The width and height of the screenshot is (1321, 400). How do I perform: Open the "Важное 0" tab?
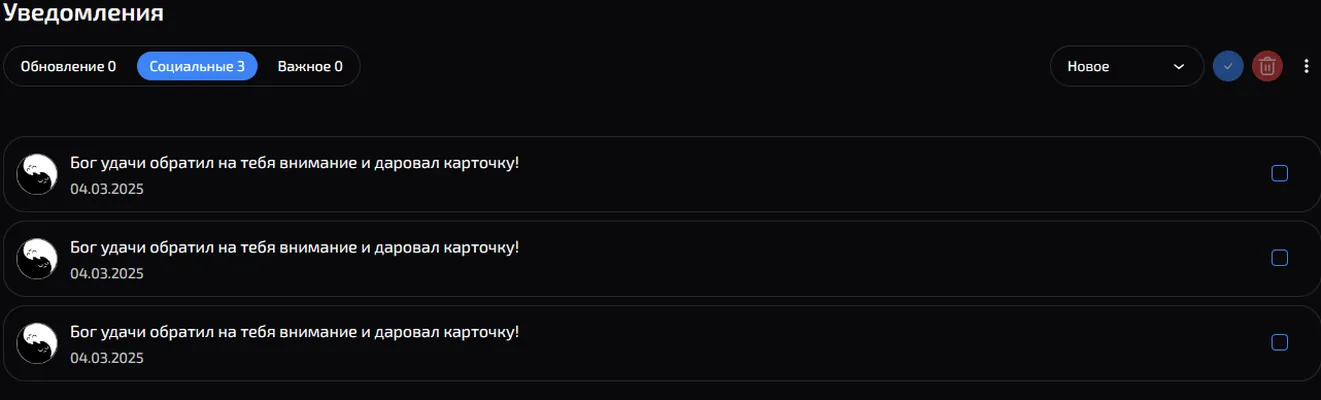click(310, 67)
